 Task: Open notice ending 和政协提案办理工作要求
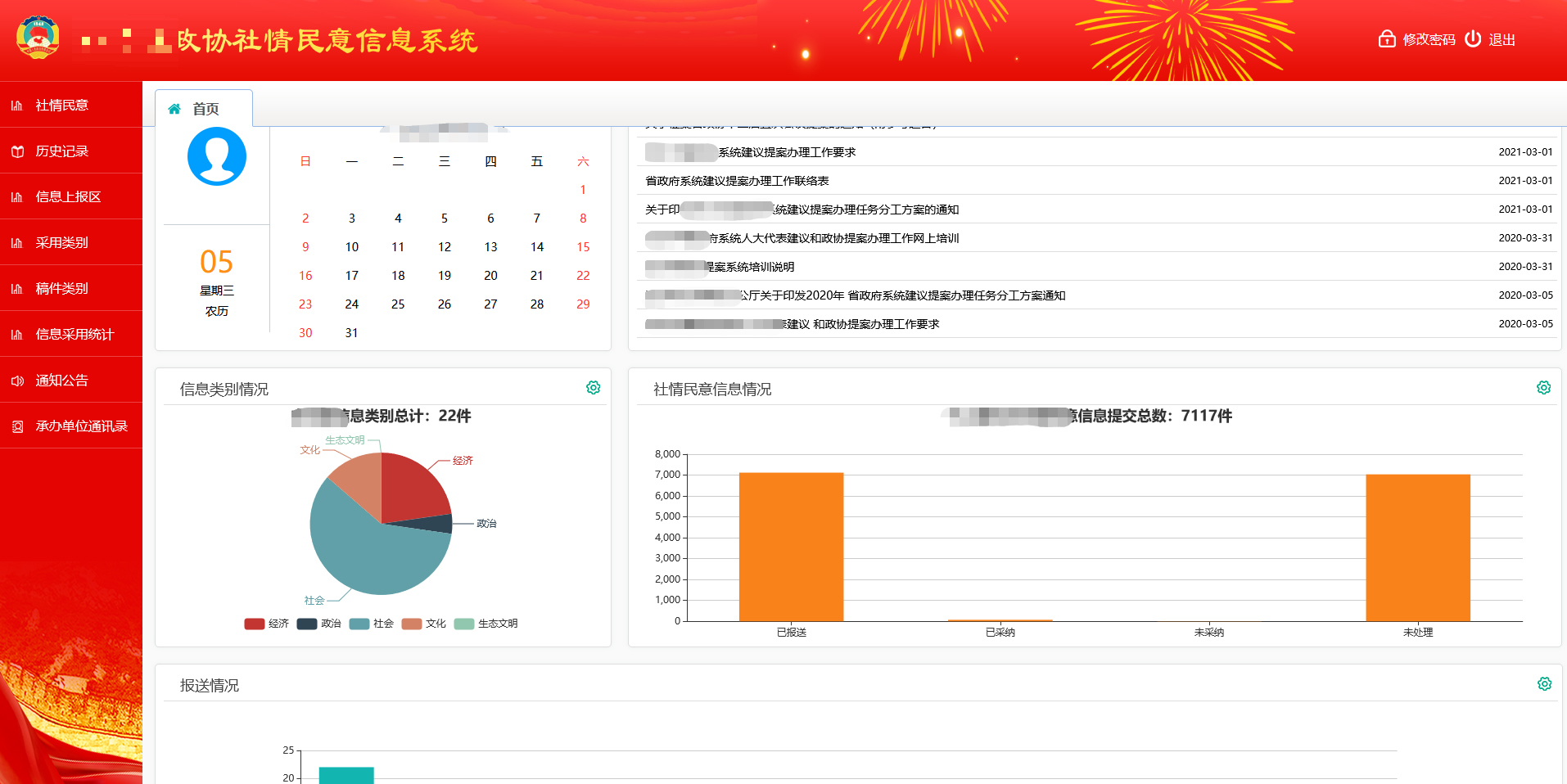tap(793, 324)
